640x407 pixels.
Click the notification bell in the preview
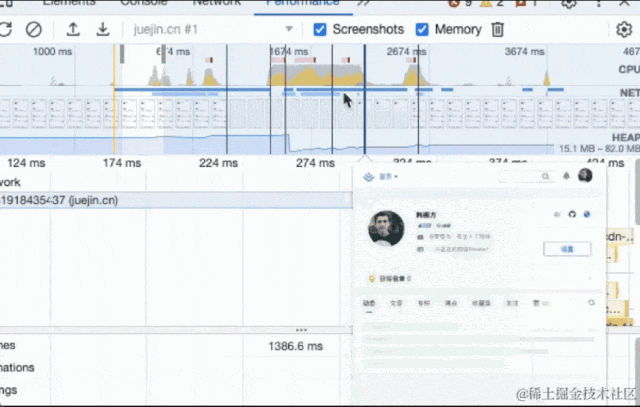tap(566, 176)
